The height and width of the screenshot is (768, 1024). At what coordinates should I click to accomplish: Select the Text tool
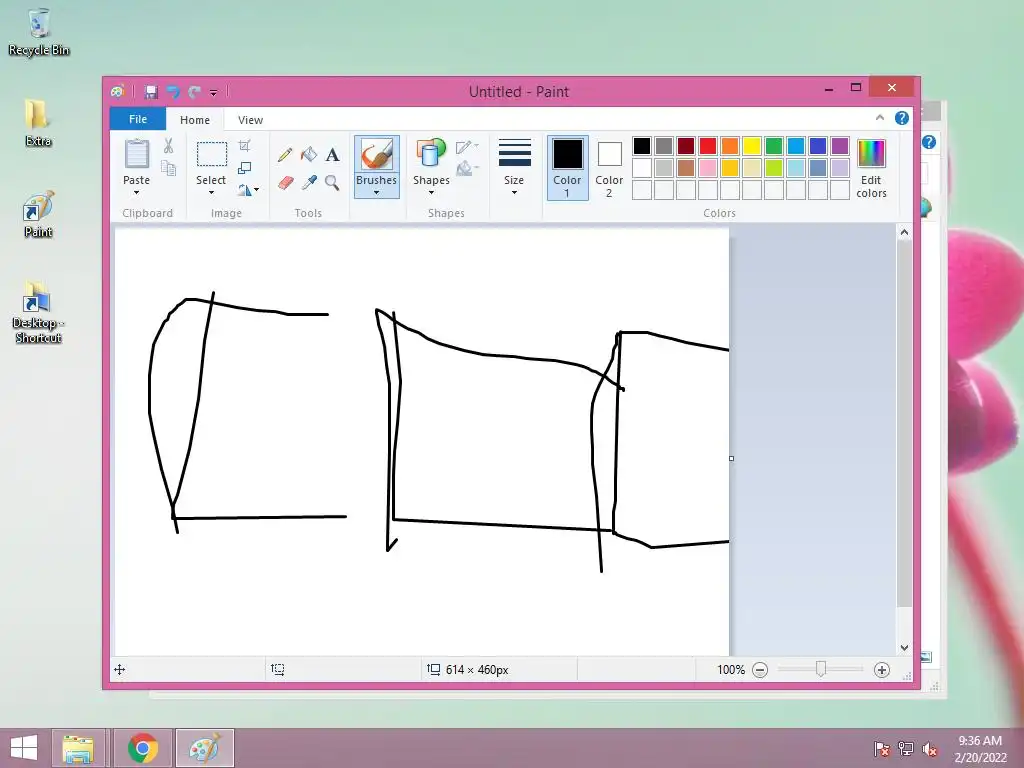(332, 155)
